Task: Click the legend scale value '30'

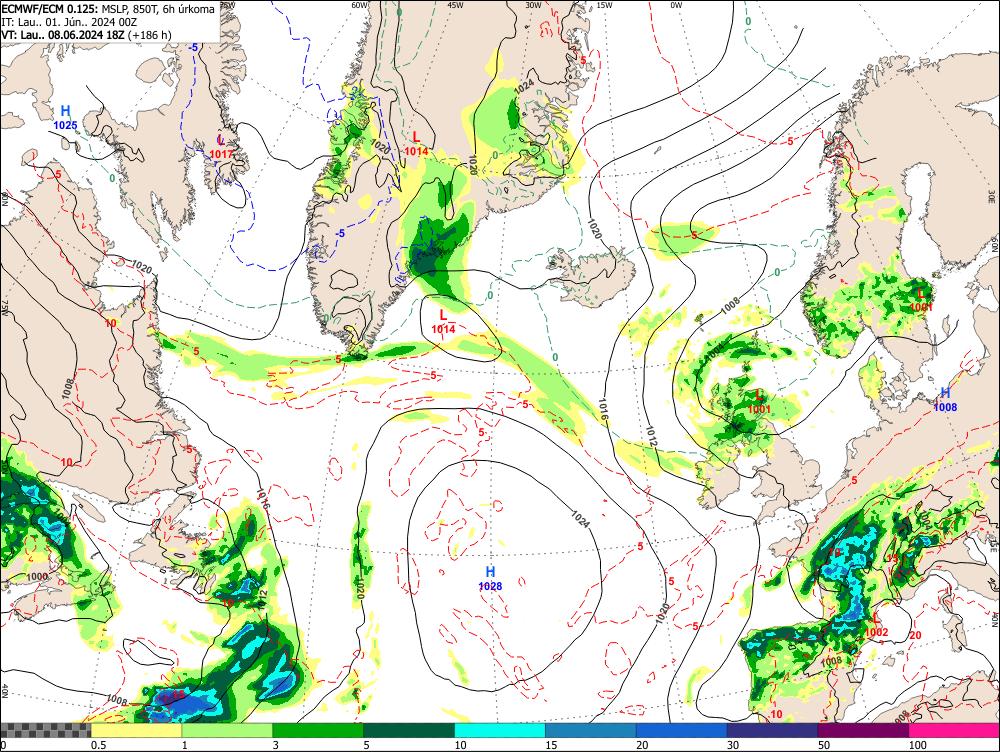Action: pyautogui.click(x=733, y=744)
